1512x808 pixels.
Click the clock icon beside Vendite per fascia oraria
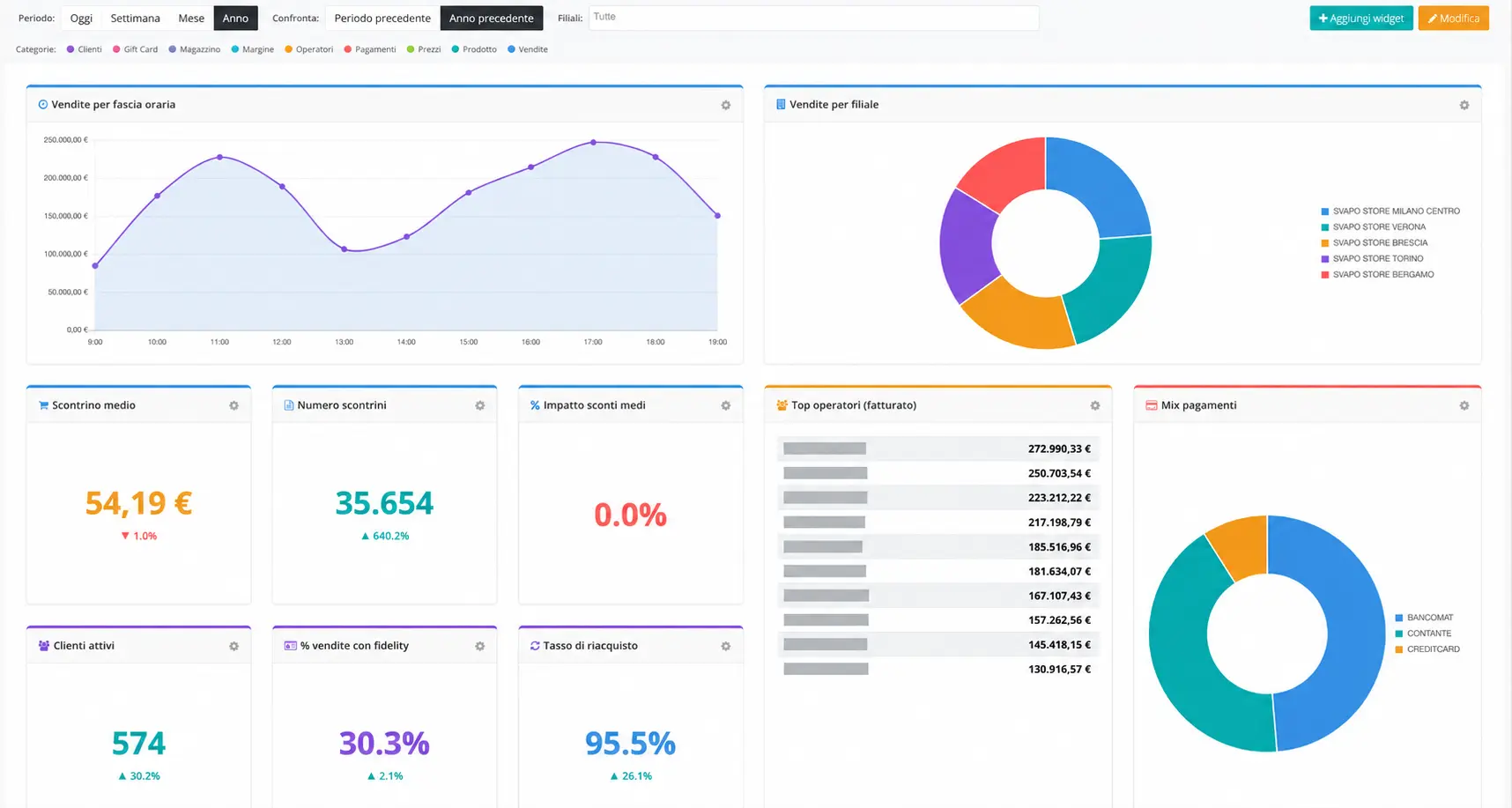tap(43, 104)
